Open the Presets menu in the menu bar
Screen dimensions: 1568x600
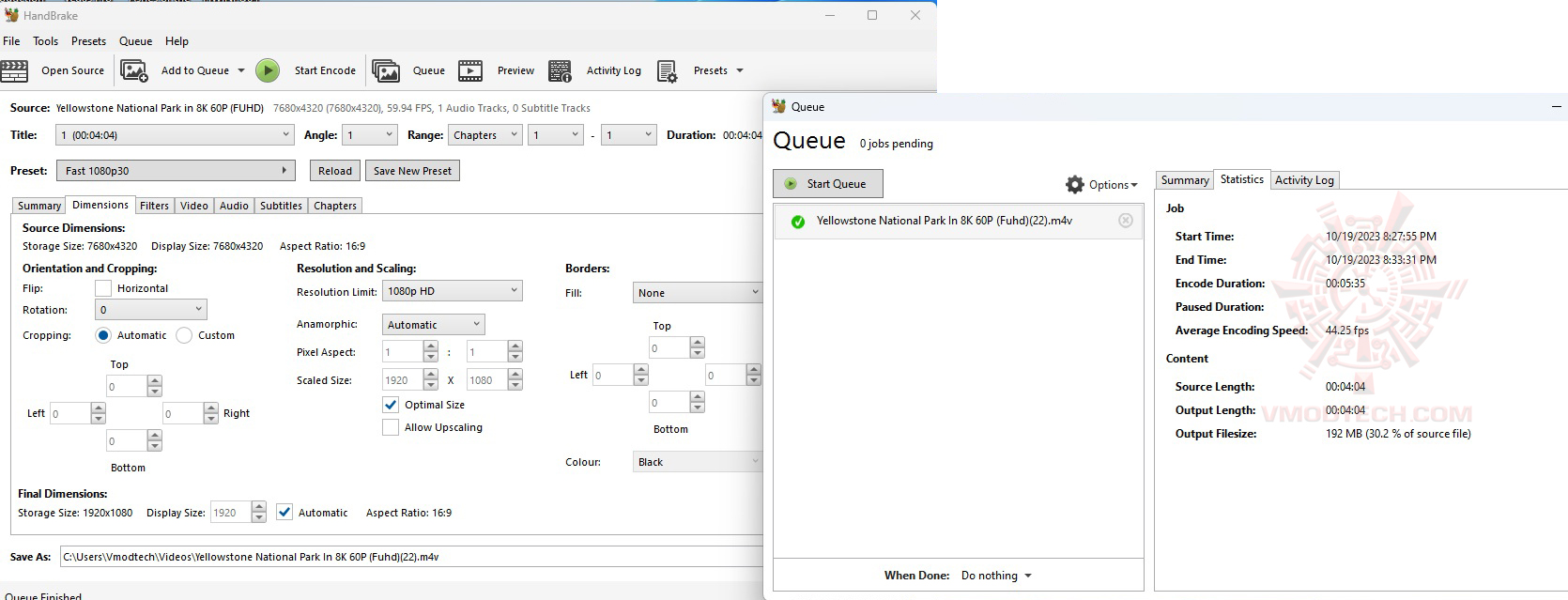pos(89,41)
